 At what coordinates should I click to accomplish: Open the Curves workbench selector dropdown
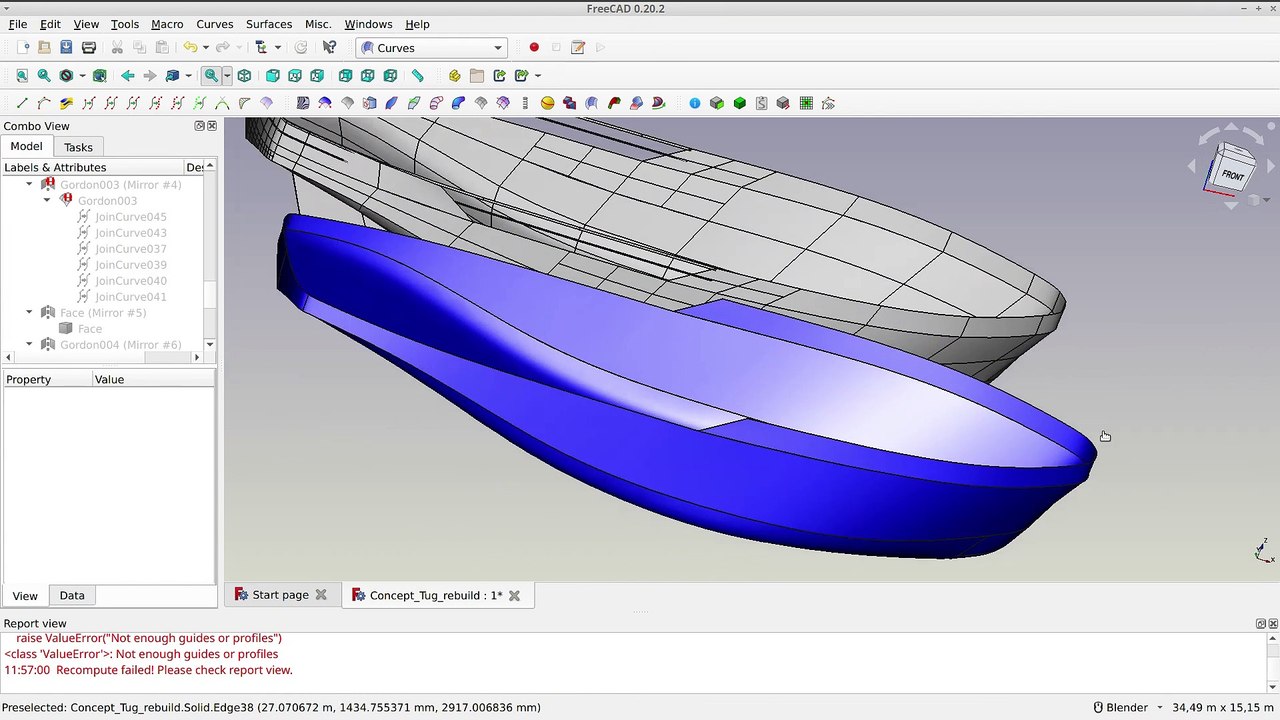(432, 48)
